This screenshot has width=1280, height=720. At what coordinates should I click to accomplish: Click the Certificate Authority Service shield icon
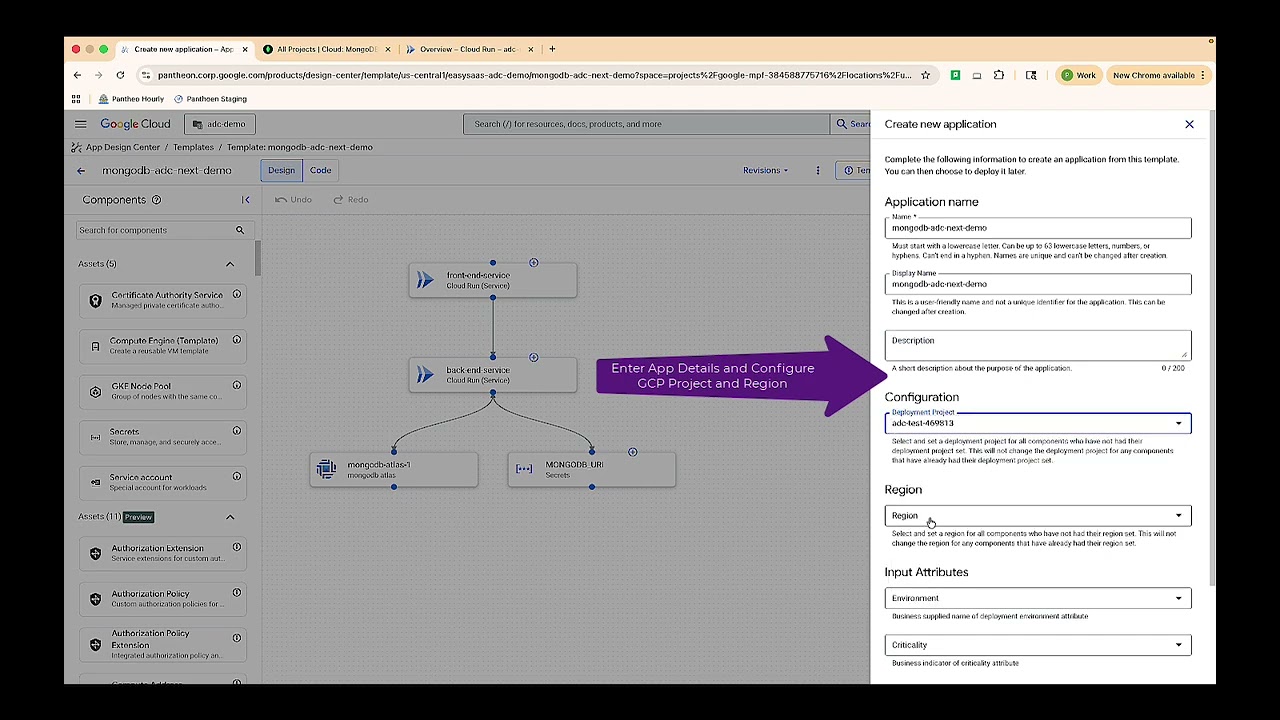click(95, 301)
